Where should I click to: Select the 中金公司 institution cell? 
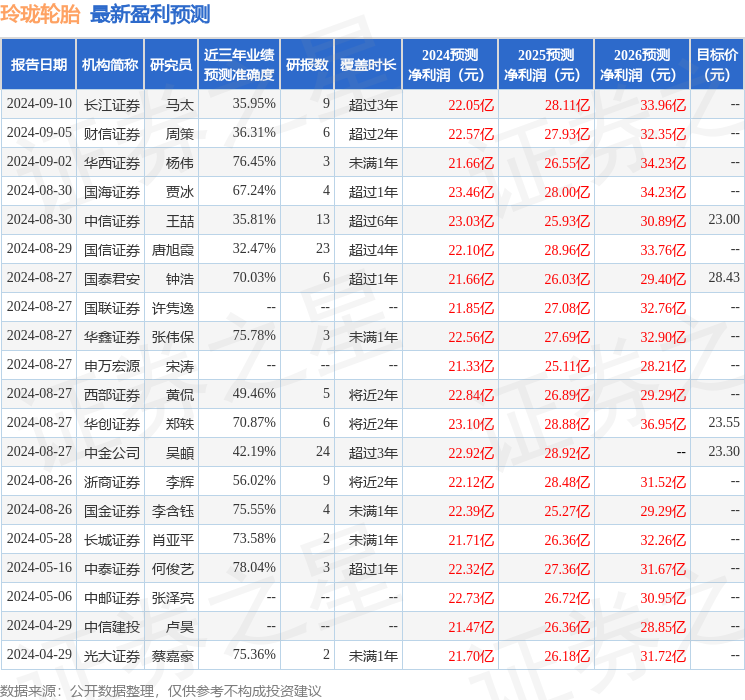[x=112, y=453]
